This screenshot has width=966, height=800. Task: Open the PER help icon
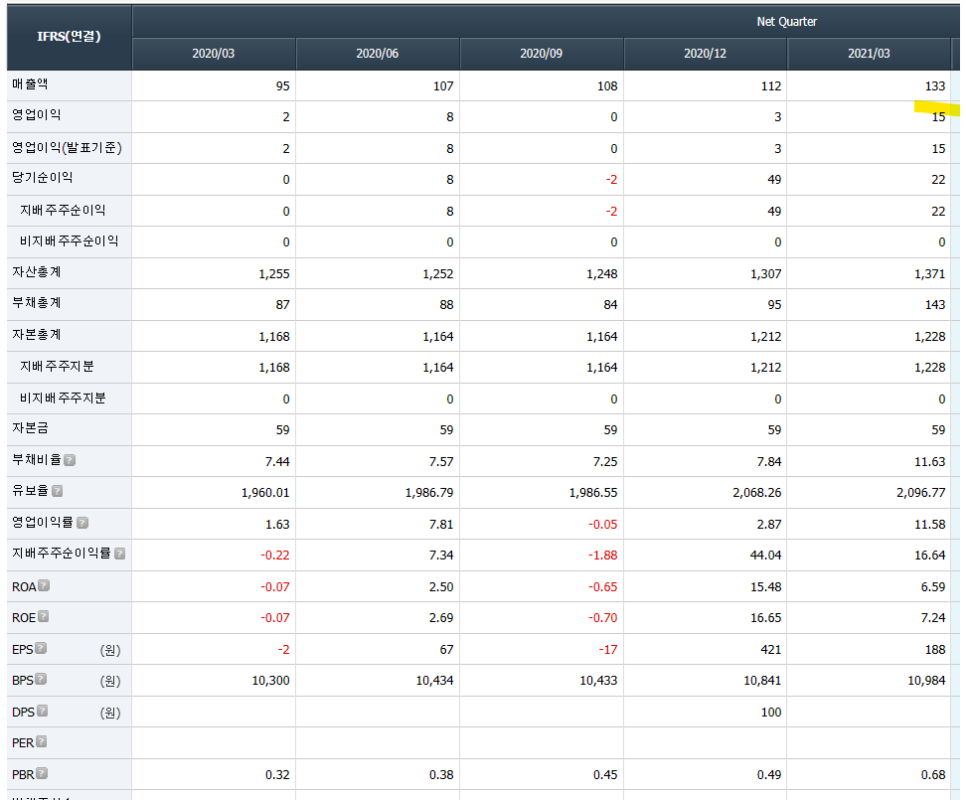click(41, 741)
